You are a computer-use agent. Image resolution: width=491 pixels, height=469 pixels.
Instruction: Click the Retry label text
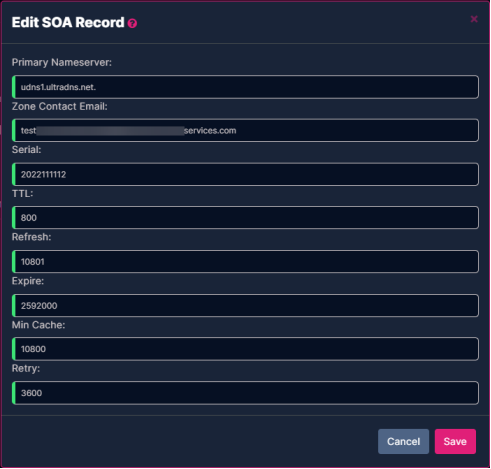(26, 368)
